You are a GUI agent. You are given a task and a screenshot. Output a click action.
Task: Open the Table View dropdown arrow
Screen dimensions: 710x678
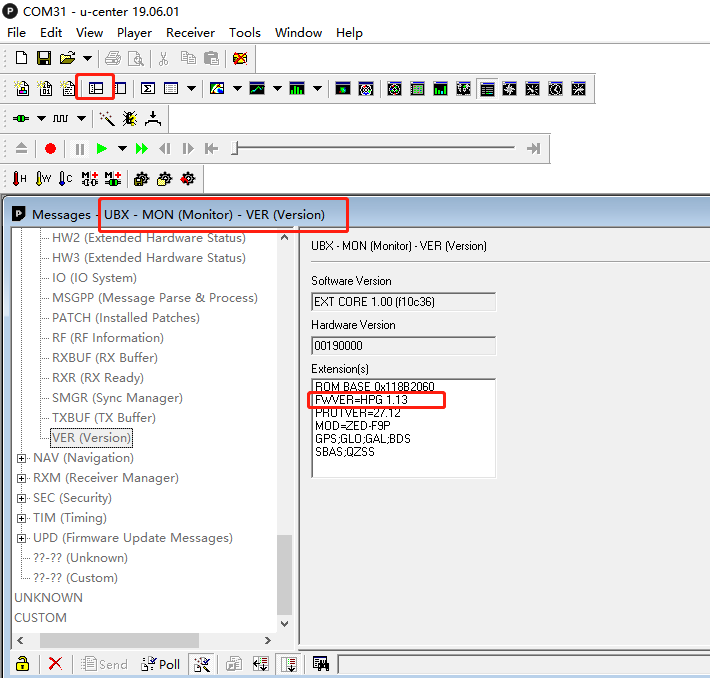(192, 88)
